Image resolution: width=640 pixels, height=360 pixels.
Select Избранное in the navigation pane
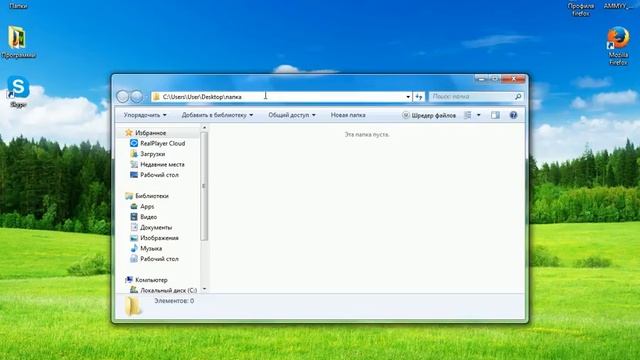[146, 133]
